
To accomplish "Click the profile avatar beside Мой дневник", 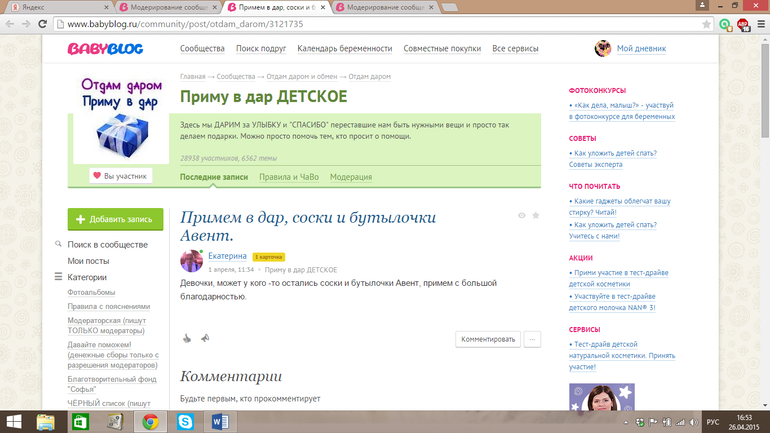I will click(603, 48).
